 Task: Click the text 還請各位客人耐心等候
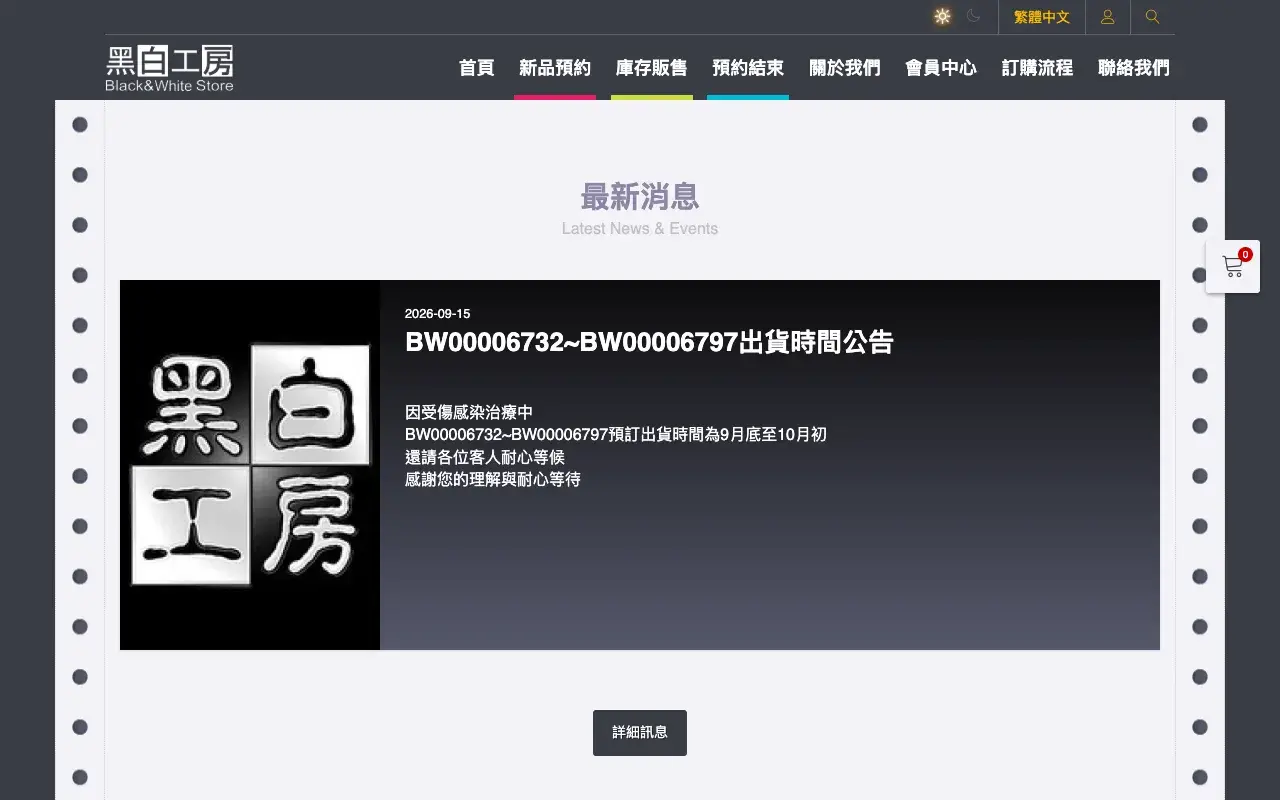click(x=485, y=457)
